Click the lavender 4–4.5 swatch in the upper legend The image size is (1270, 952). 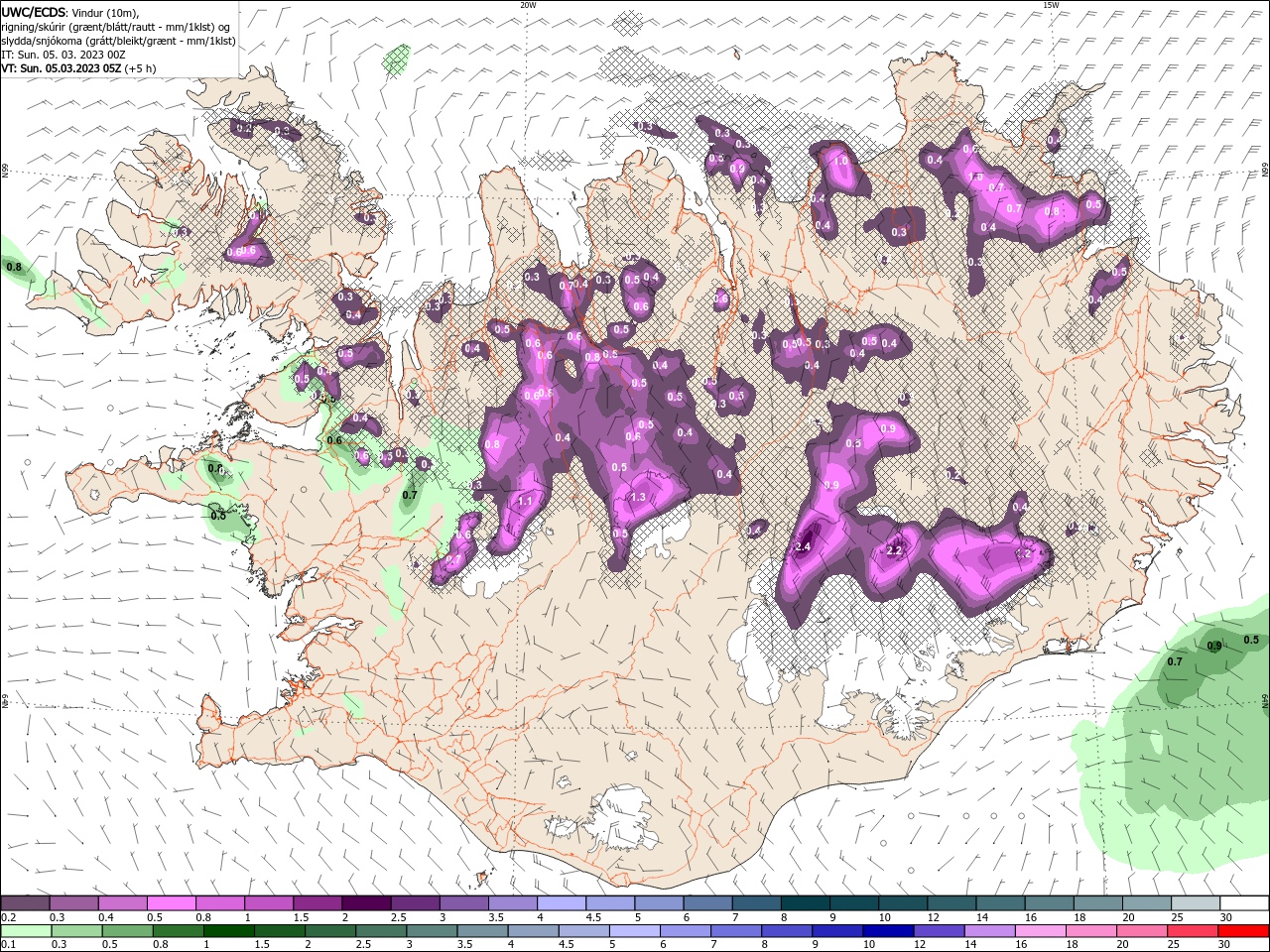click(x=562, y=903)
